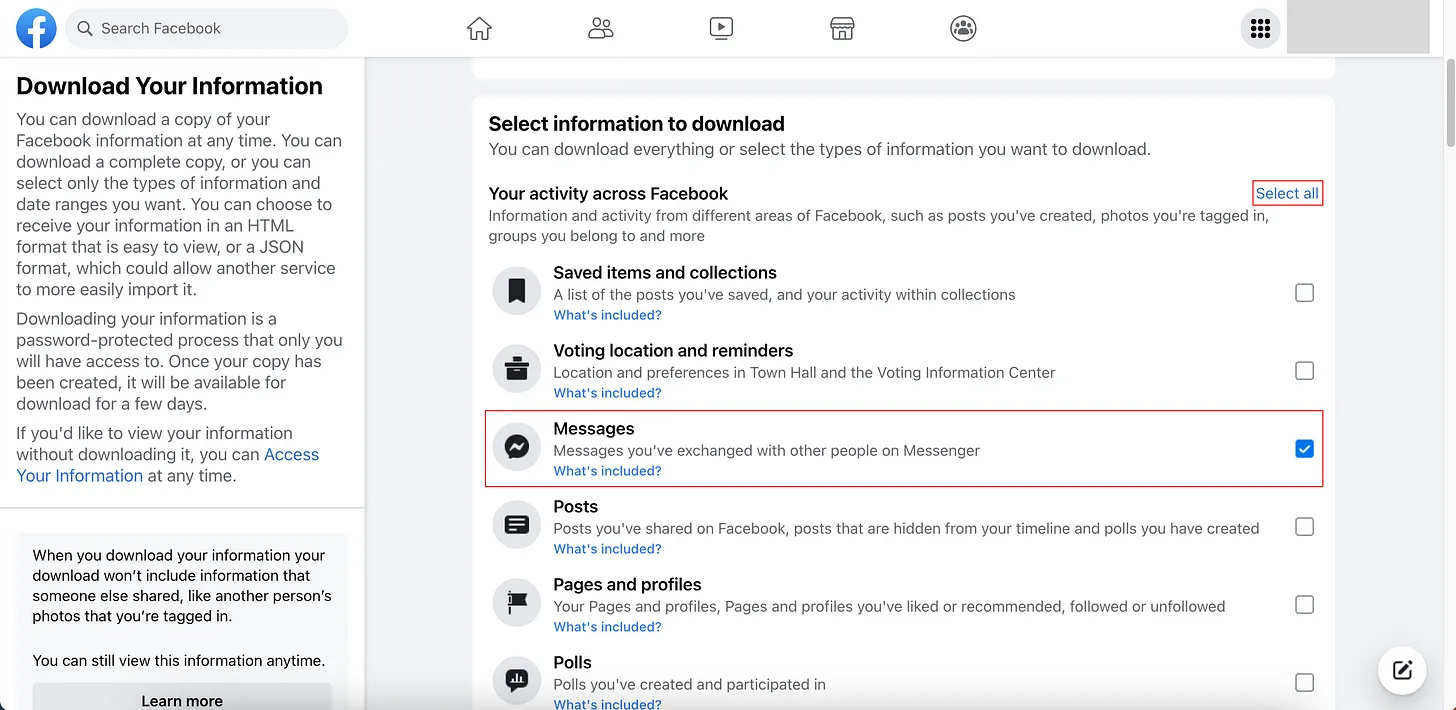Open the Friends icon in top navigation
Image resolution: width=1456 pixels, height=710 pixels.
(x=601, y=29)
